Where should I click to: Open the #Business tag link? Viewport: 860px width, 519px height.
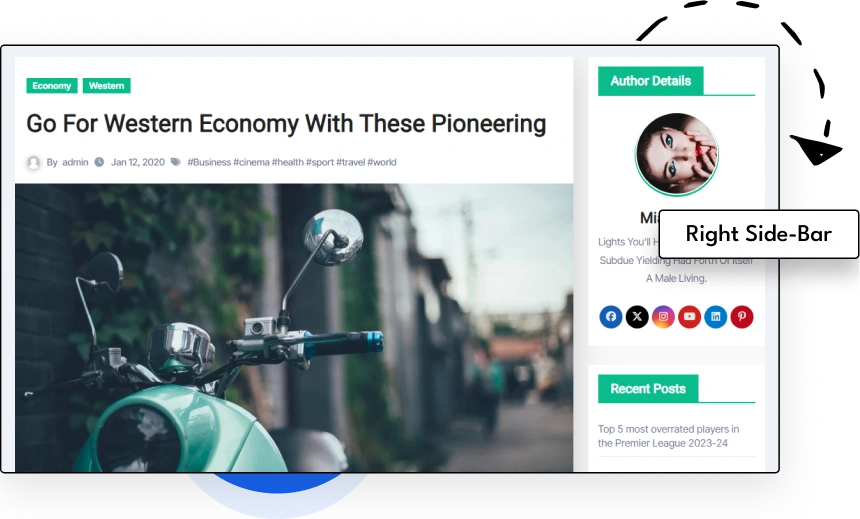pyautogui.click(x=209, y=162)
